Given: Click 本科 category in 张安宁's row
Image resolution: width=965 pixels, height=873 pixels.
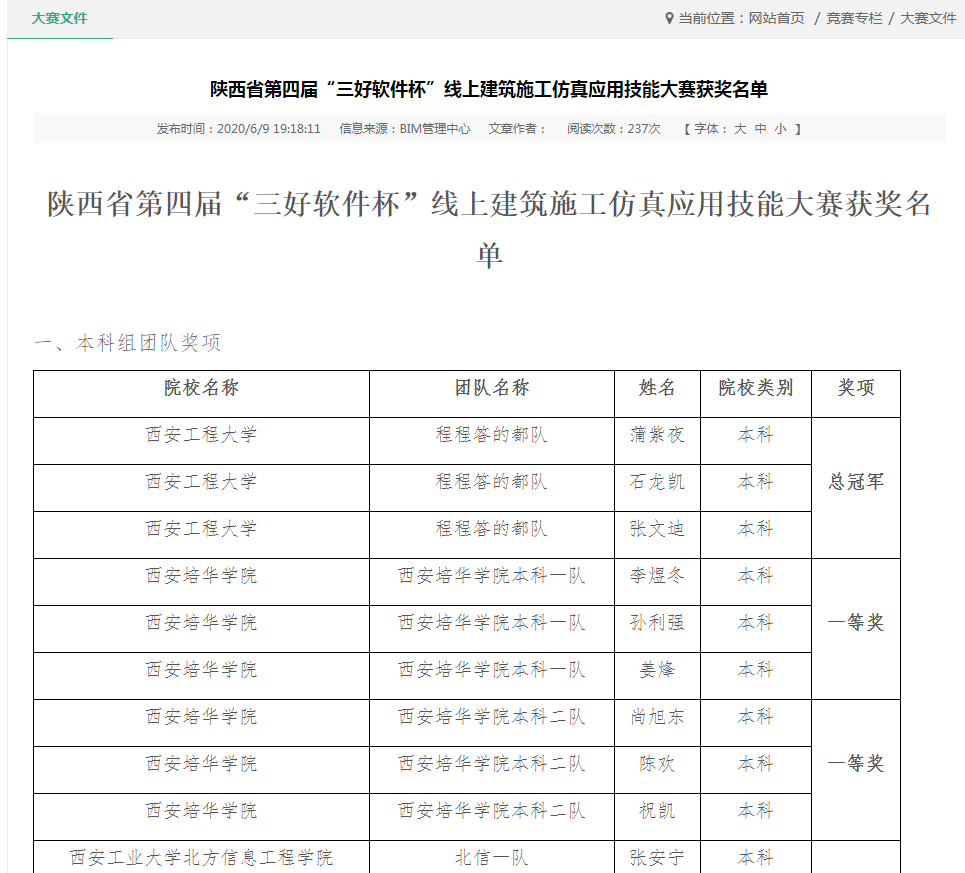Looking at the screenshot, I should (x=756, y=858).
